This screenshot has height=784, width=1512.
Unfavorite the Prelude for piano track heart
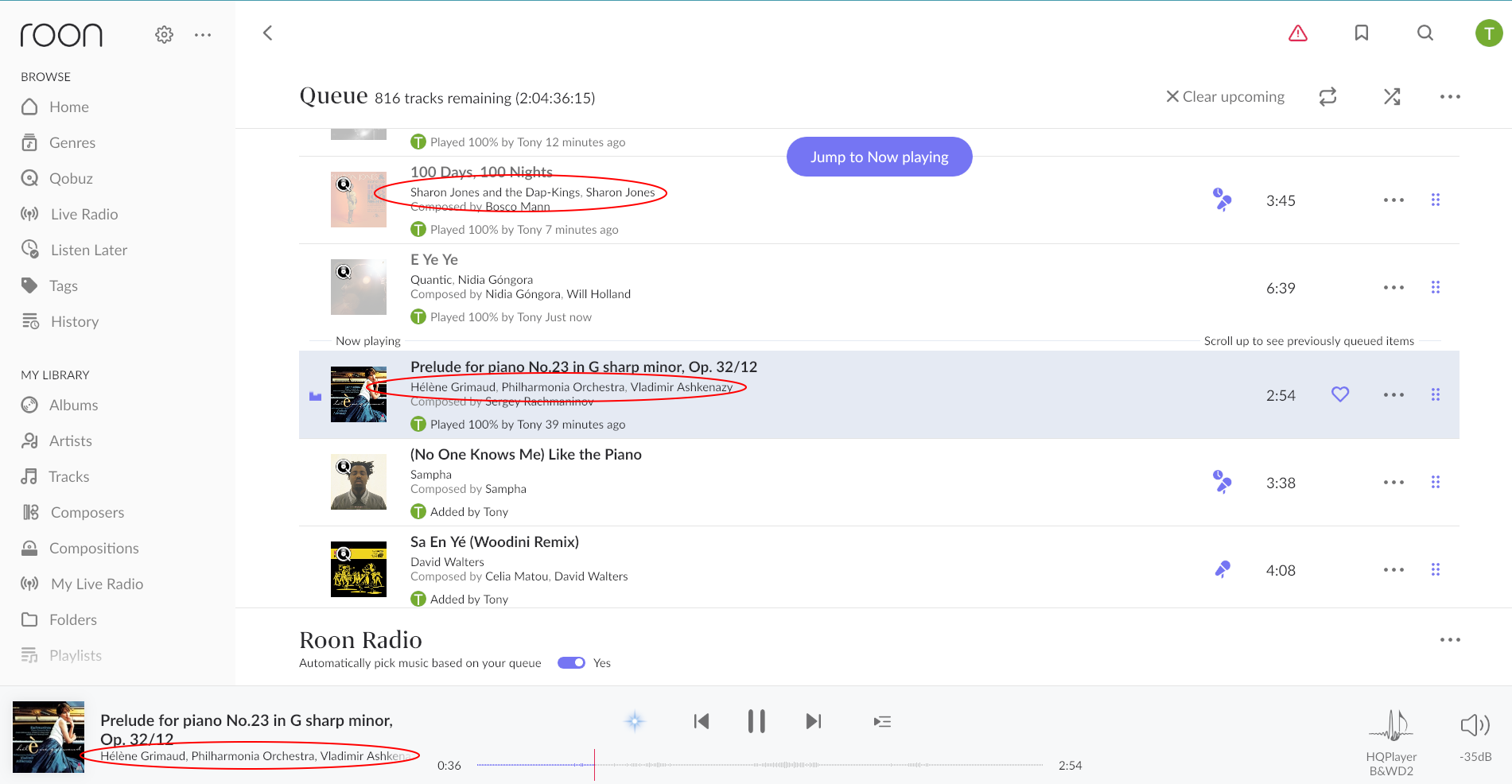pos(1340,394)
